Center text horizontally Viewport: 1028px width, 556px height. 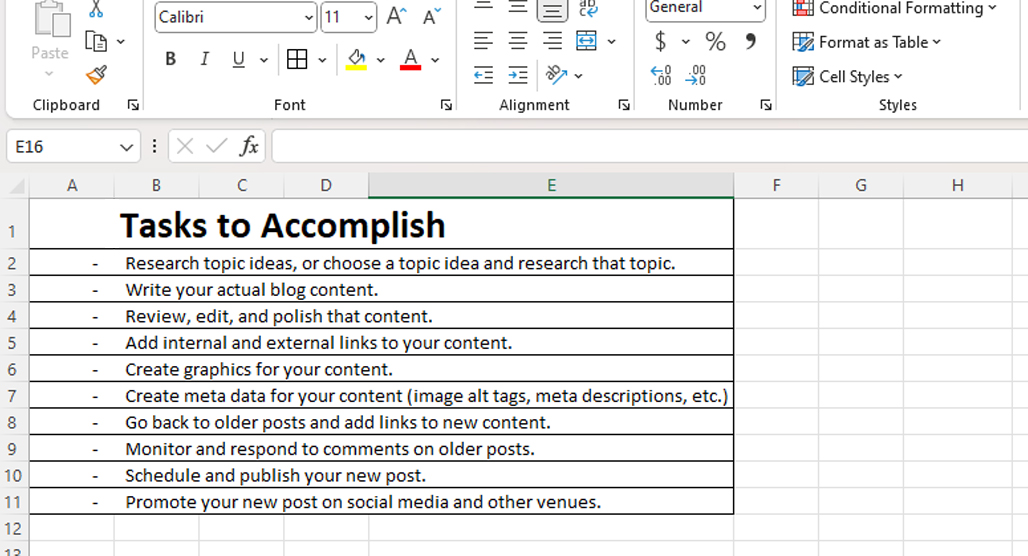pyautogui.click(x=518, y=41)
